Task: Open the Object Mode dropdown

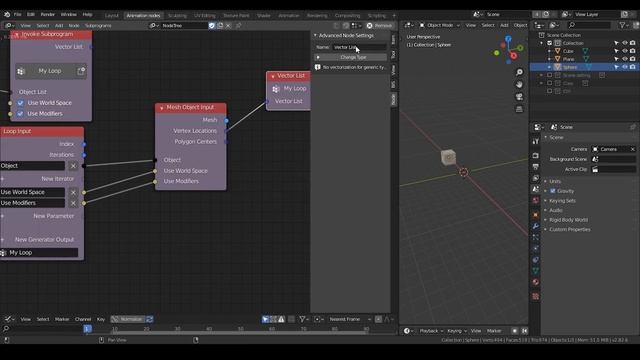Action: pyautogui.click(x=440, y=25)
